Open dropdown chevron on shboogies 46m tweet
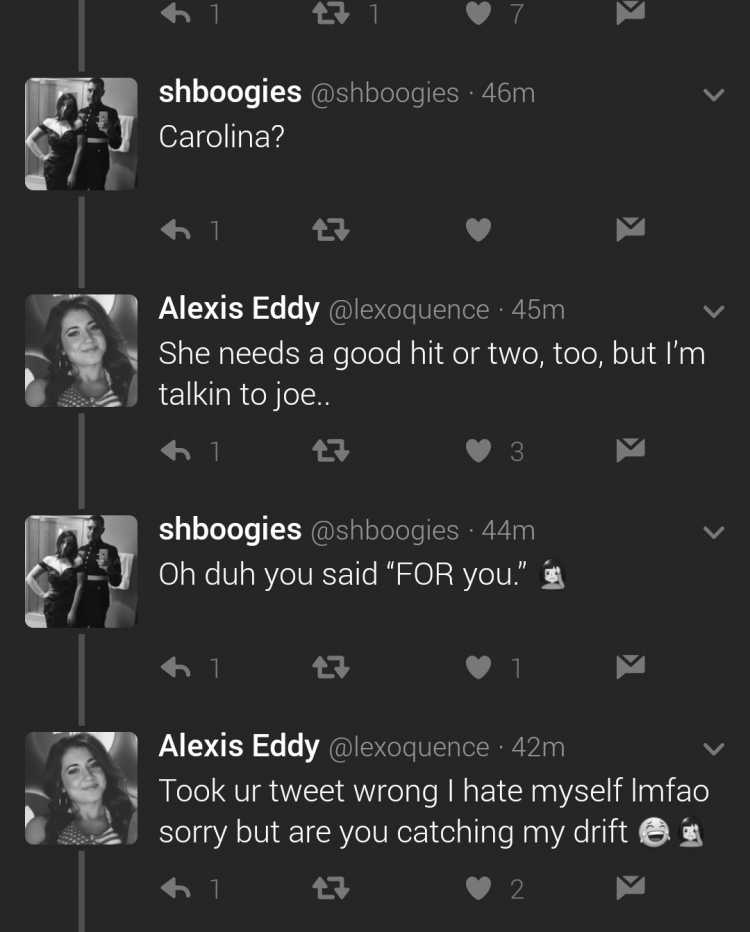 pos(713,95)
